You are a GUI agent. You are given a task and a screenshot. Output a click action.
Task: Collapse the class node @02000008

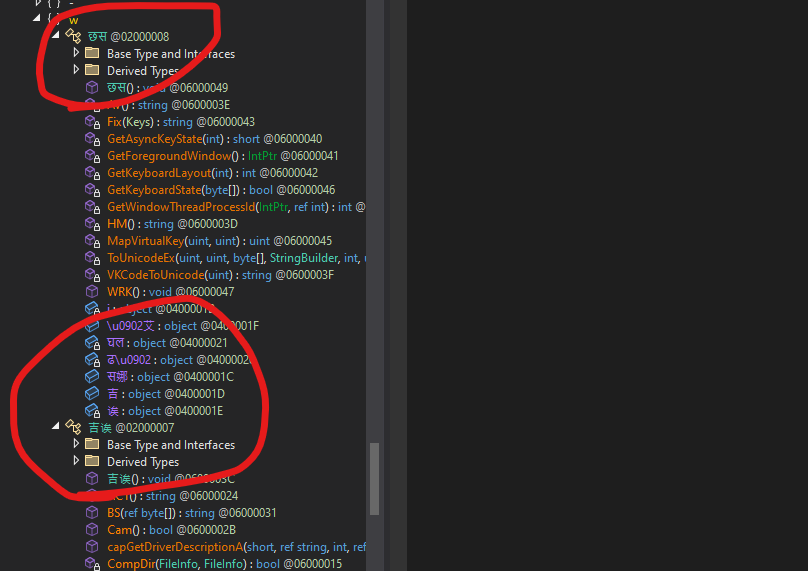(x=55, y=37)
